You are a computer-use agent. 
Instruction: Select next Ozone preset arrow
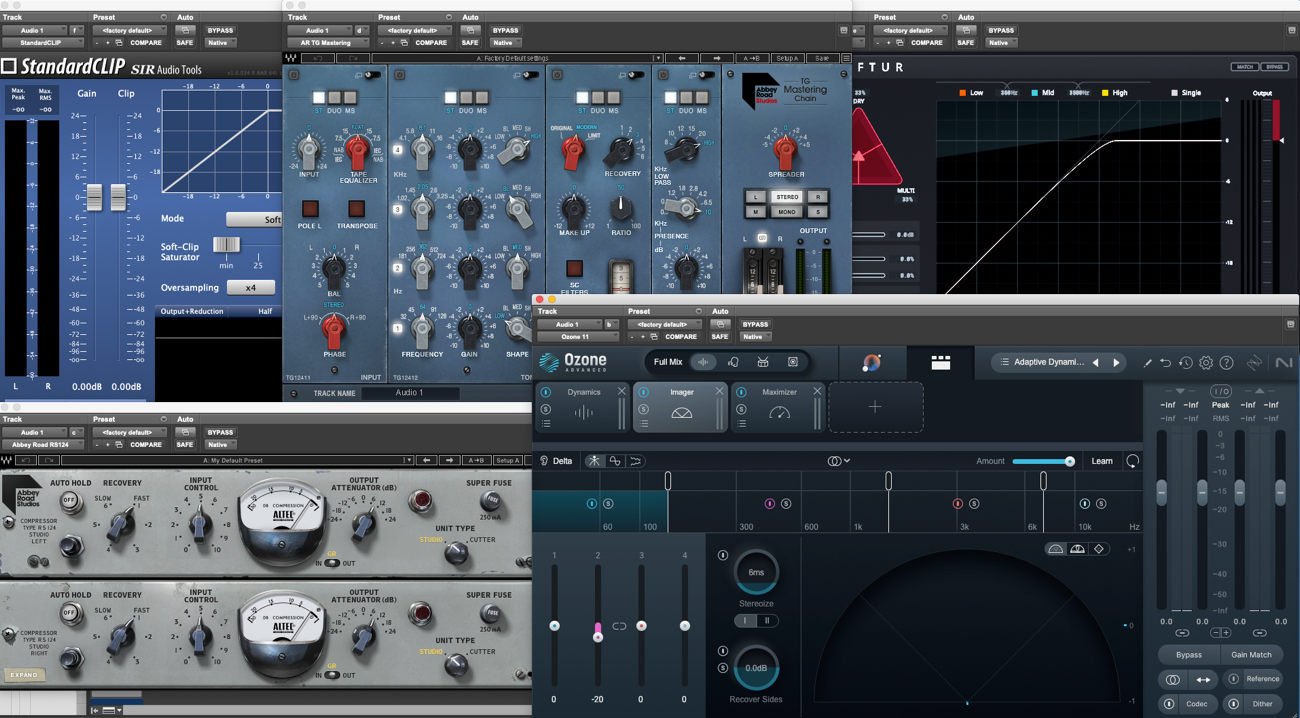[1117, 363]
